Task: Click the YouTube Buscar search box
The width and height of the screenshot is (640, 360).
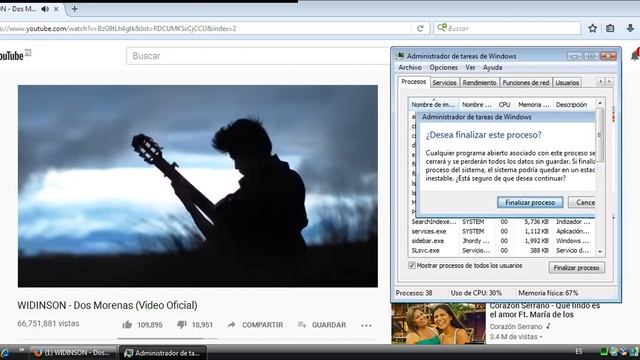Action: coord(258,56)
